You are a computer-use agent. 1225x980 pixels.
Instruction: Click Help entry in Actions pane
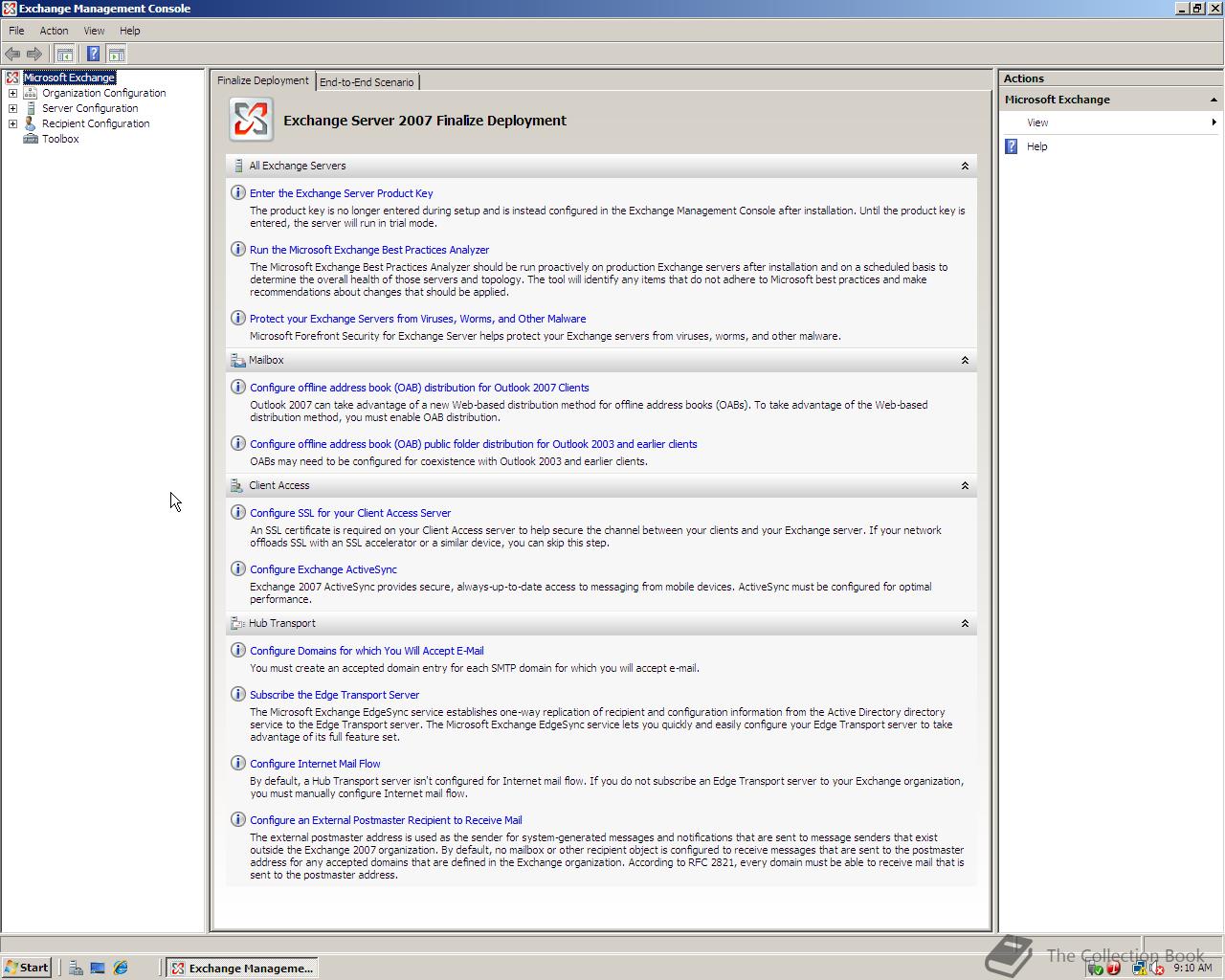click(x=1037, y=146)
